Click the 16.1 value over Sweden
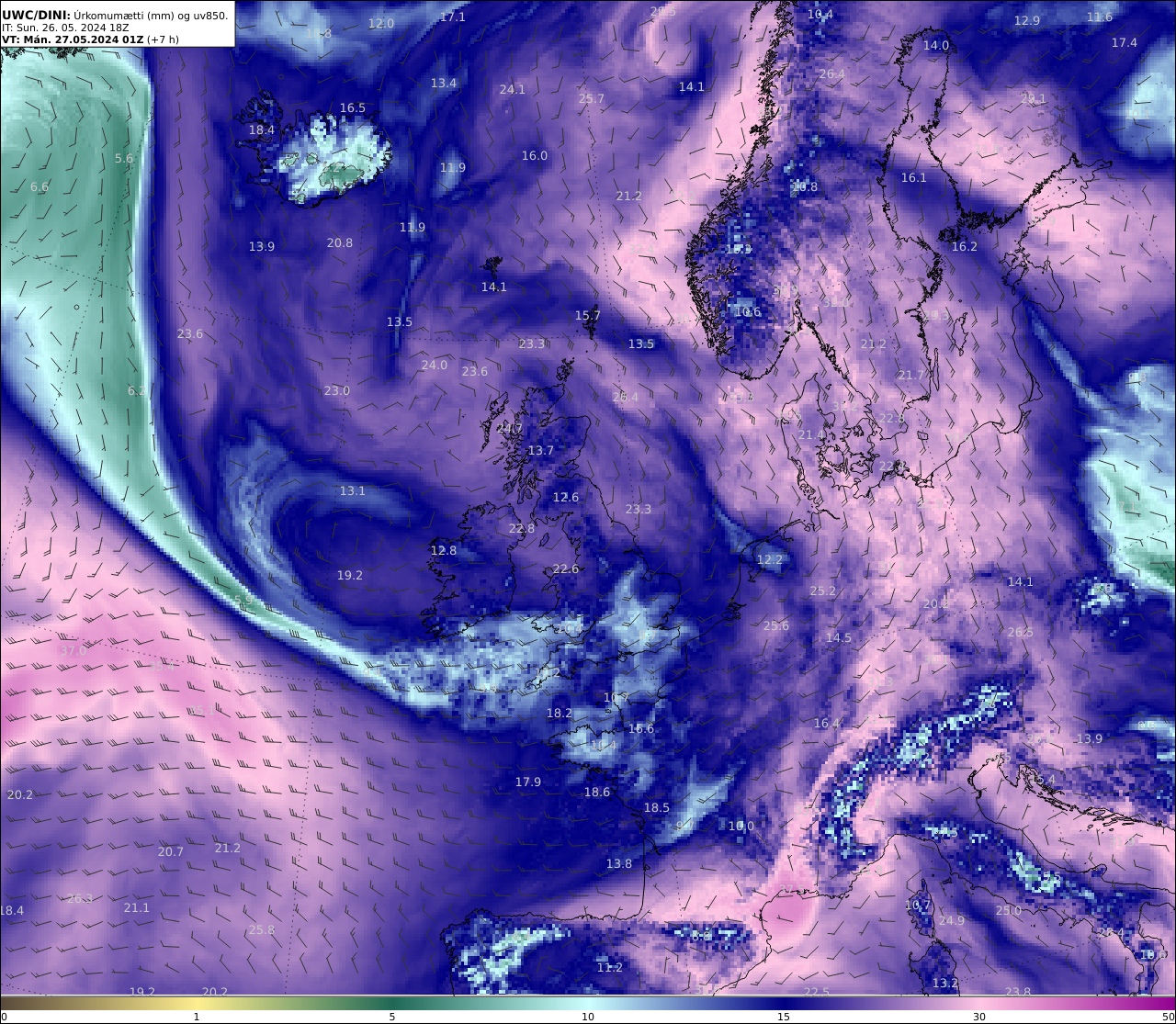 (x=914, y=177)
